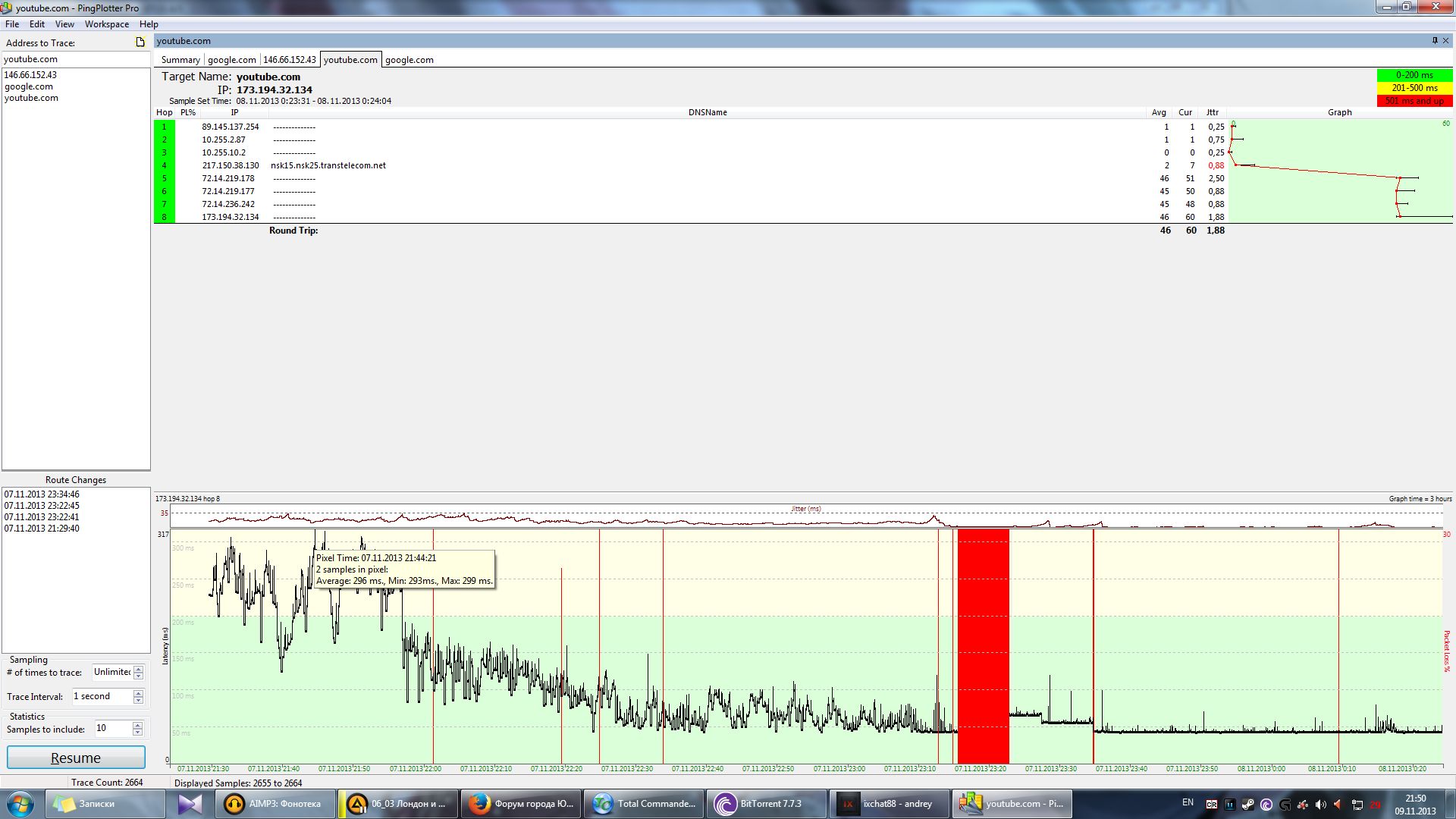Select route change 07.11.2013 23:34:46
1456x819 pixels.
[42, 494]
